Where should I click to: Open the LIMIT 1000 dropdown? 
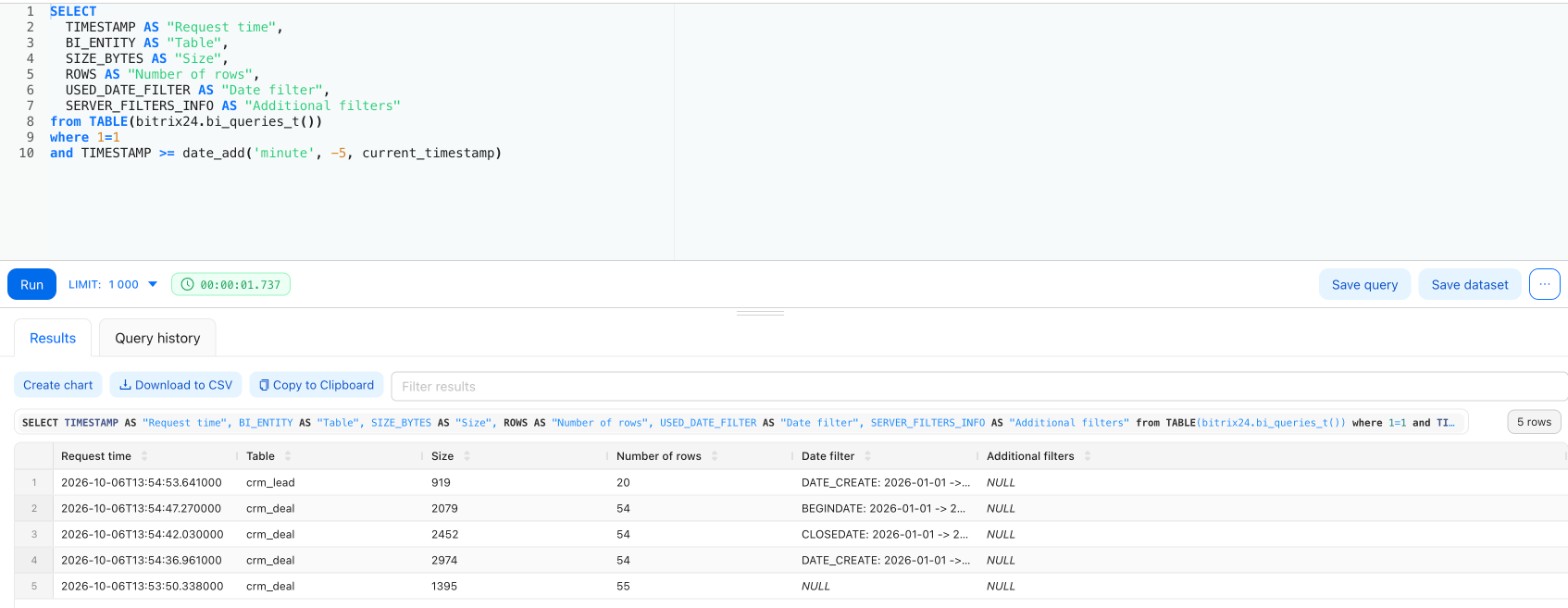tap(113, 284)
